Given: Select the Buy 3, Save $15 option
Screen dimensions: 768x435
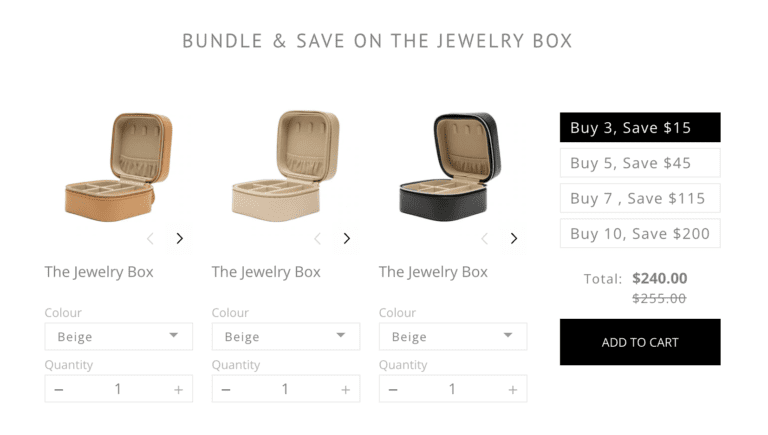Looking at the screenshot, I should click(640, 128).
